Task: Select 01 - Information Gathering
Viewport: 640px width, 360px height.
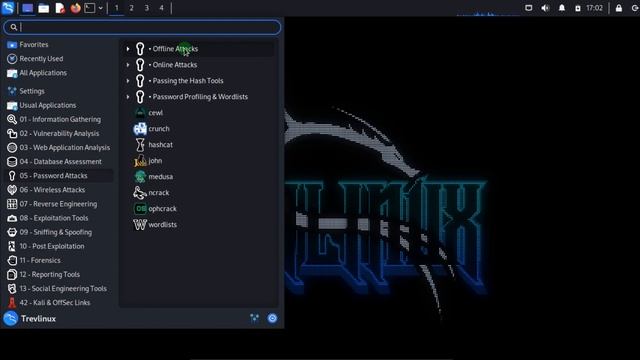Action: (x=59, y=119)
